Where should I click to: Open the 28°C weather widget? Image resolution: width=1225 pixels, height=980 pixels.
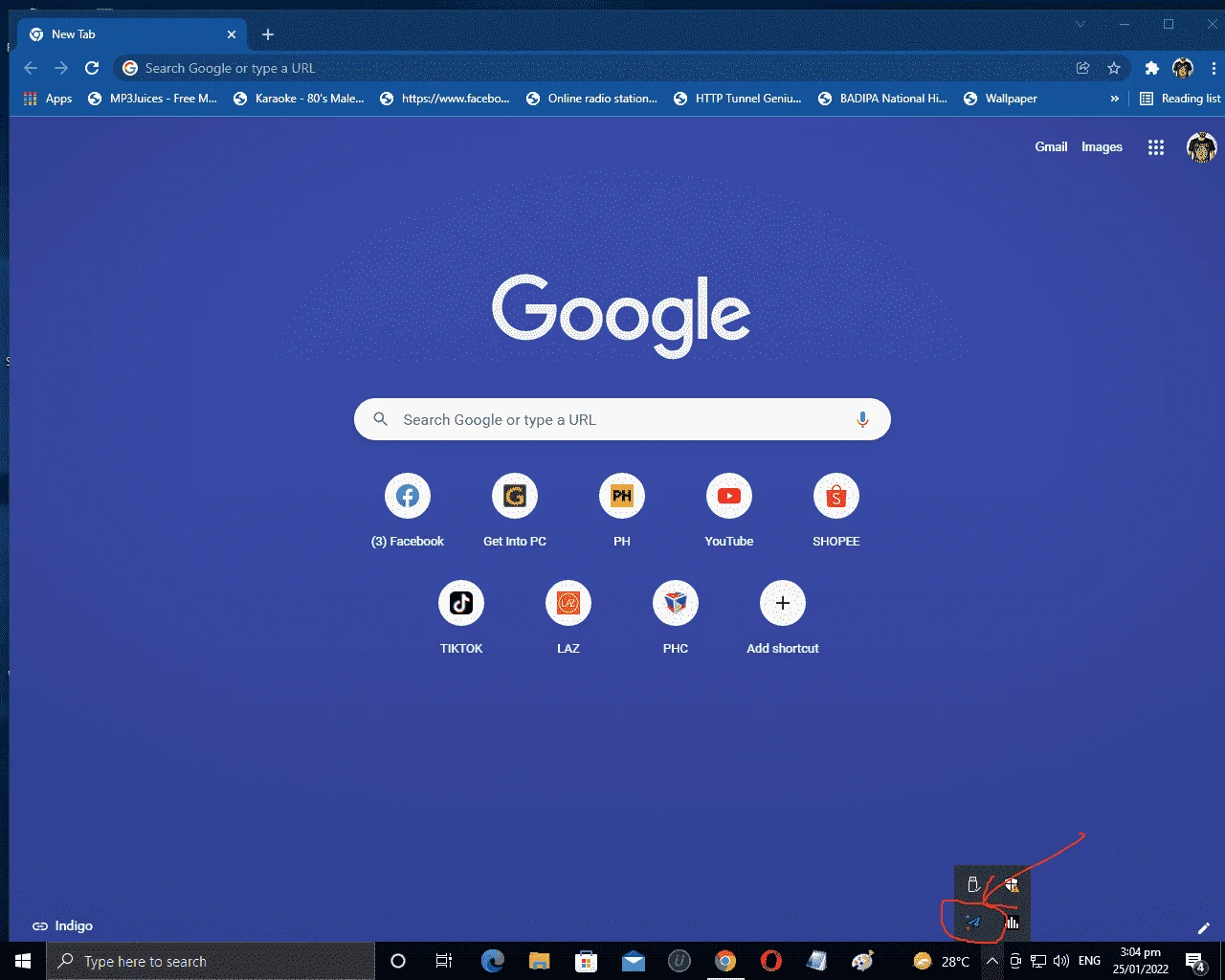point(942,961)
